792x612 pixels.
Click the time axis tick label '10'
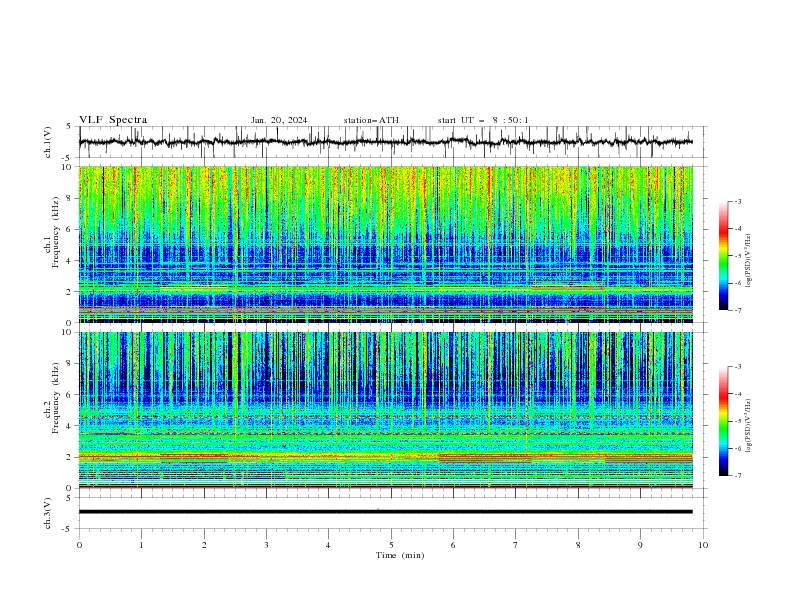click(703, 545)
